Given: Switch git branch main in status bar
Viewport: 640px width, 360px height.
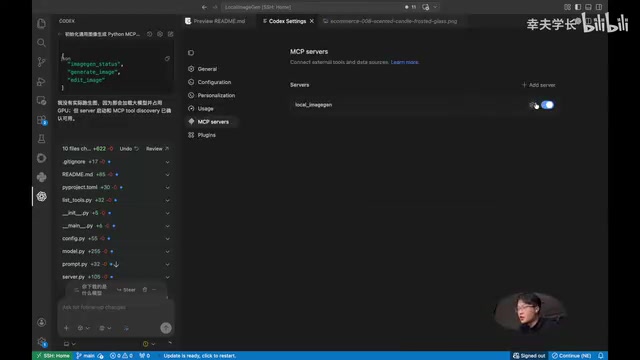Looking at the screenshot, I should (x=85, y=356).
